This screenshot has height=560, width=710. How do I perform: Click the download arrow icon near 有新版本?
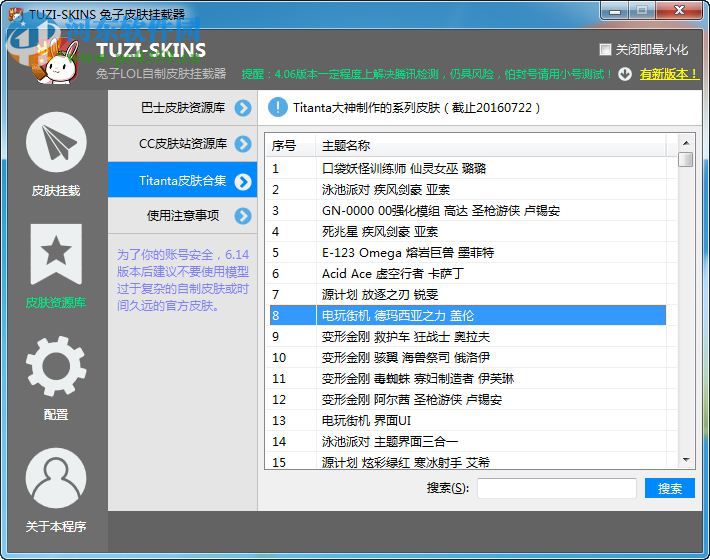coord(625,74)
